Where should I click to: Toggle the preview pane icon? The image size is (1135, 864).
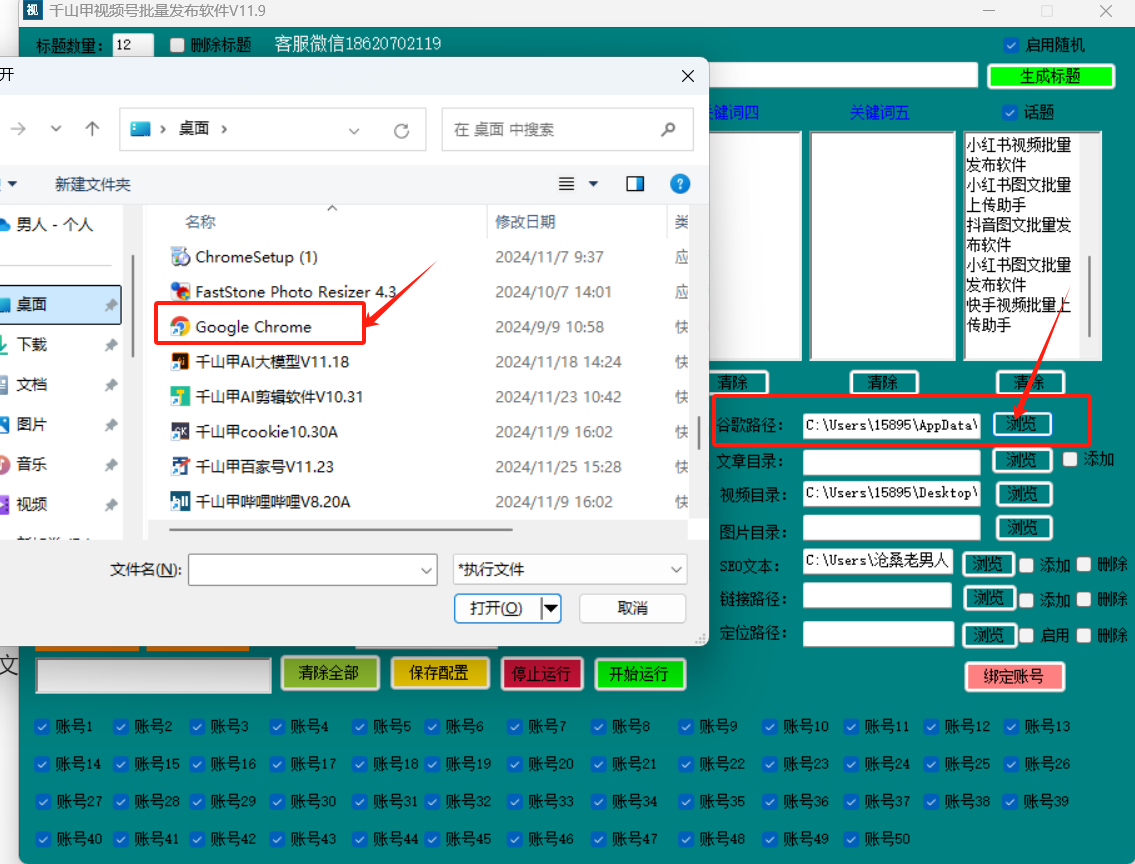[635, 184]
